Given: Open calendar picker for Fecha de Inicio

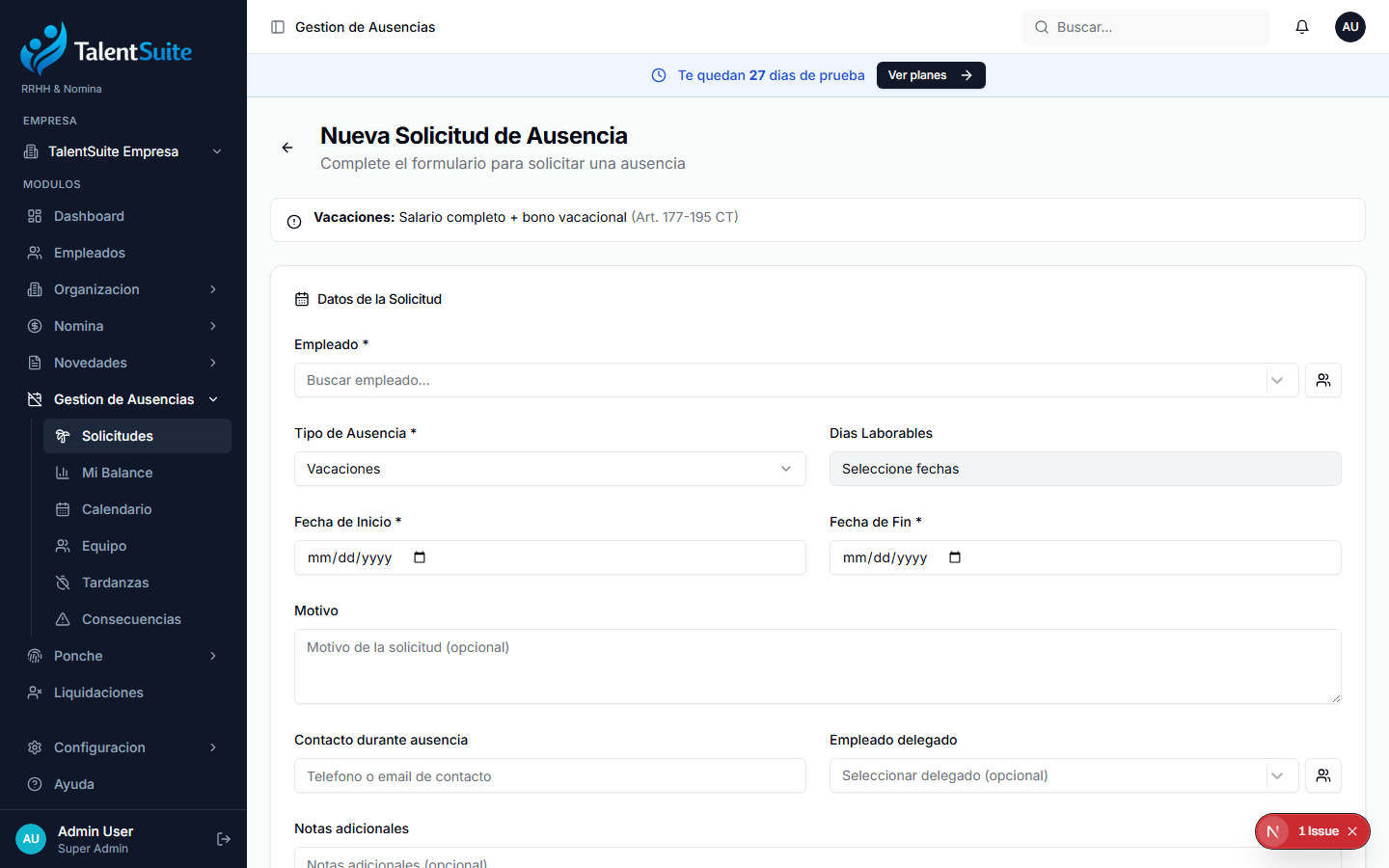Looking at the screenshot, I should 420,557.
